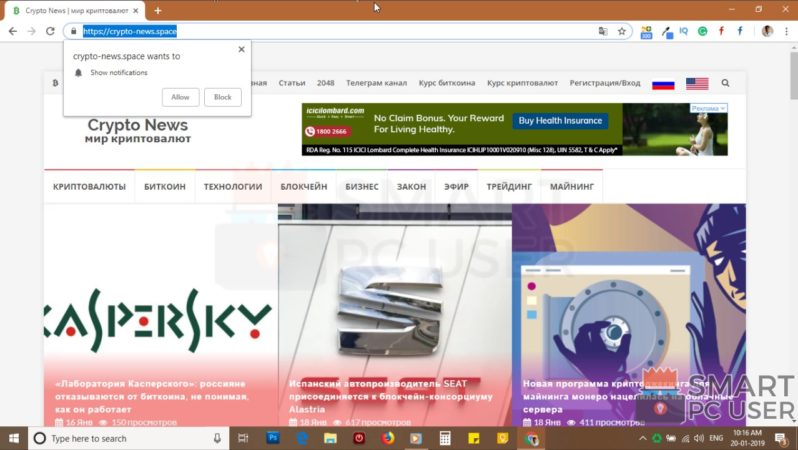Screen dimensions: 798x450
Task: Show hidden system tray icons
Action: (x=643, y=438)
